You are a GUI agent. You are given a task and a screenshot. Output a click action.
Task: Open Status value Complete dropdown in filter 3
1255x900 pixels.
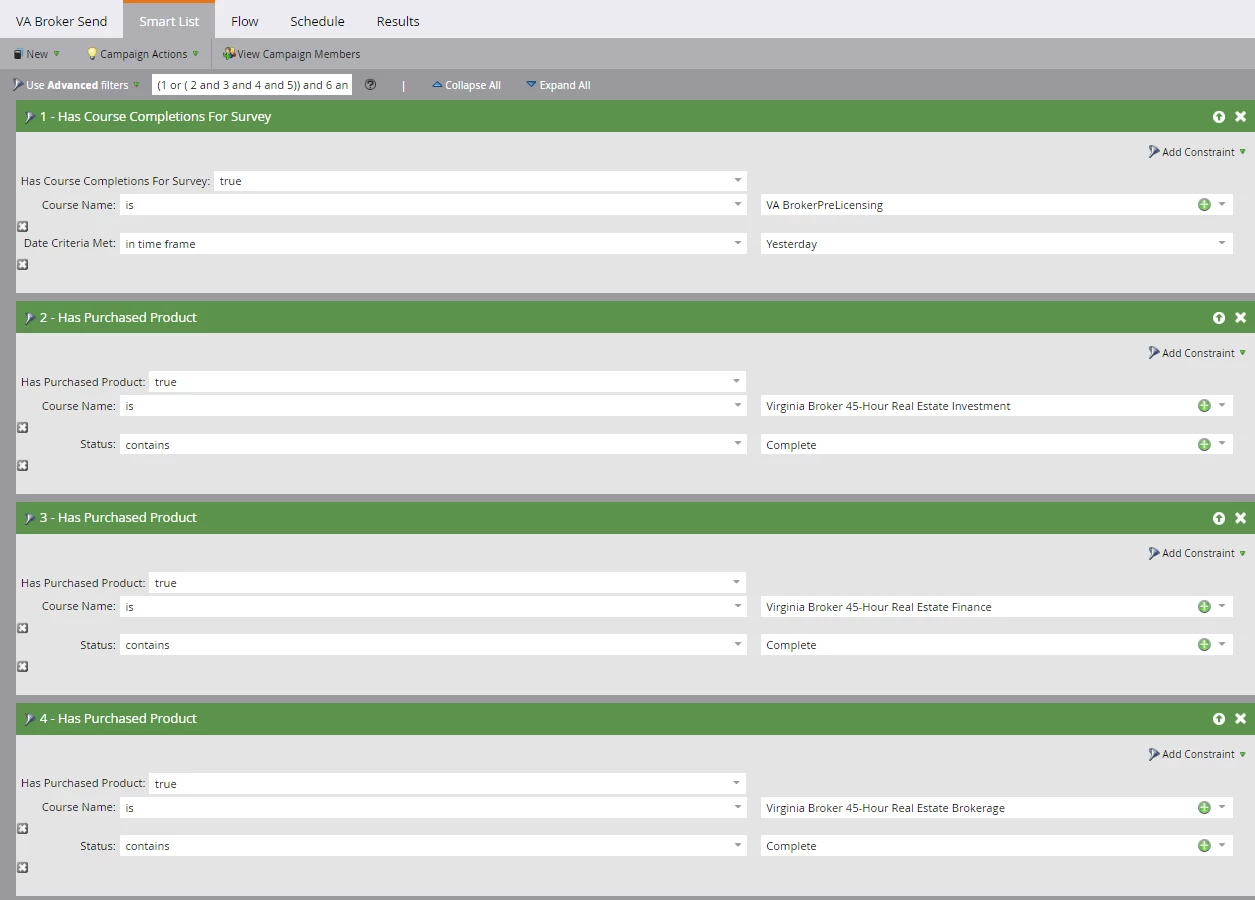click(1222, 645)
